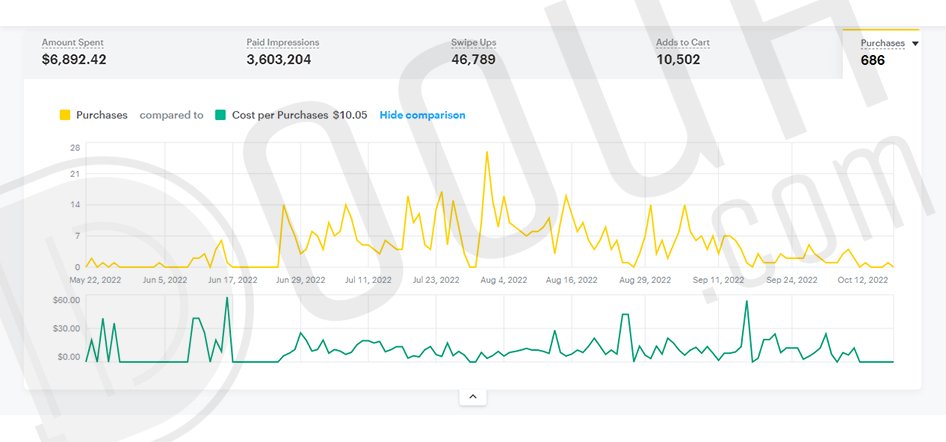Click the $6,892.42 amount spent value
Screen dimensions: 946x442
[x=74, y=60]
